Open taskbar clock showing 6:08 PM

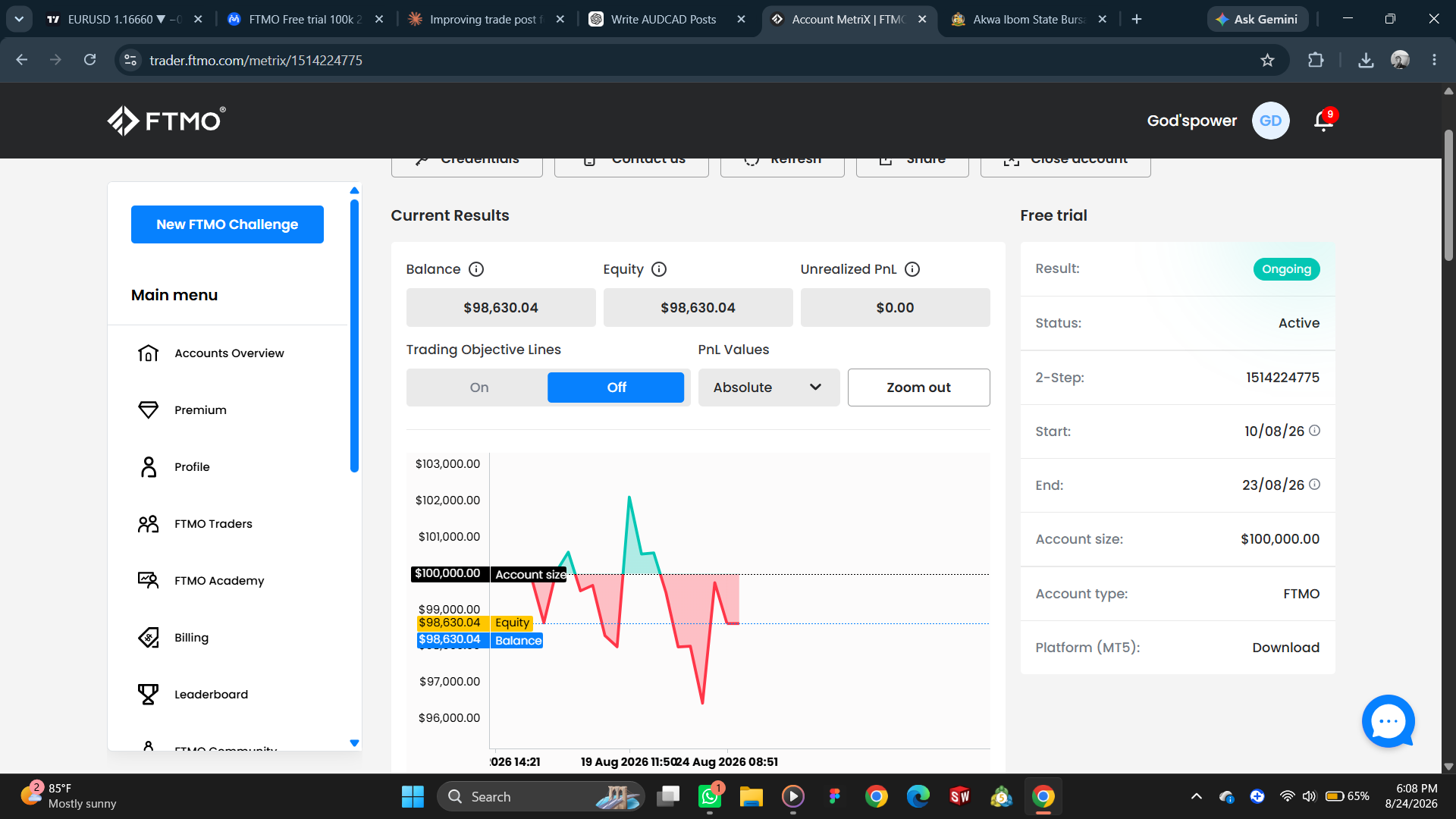pyautogui.click(x=1411, y=796)
